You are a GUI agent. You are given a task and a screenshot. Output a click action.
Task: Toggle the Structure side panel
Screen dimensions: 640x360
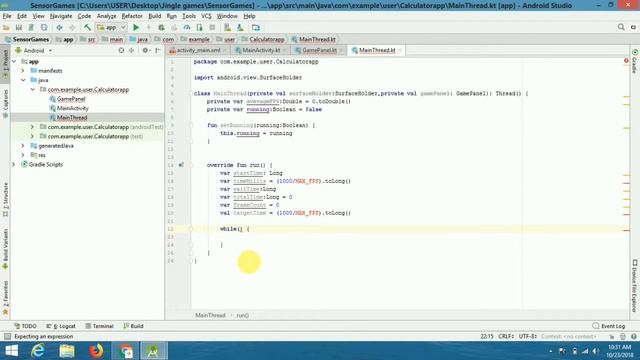point(5,200)
